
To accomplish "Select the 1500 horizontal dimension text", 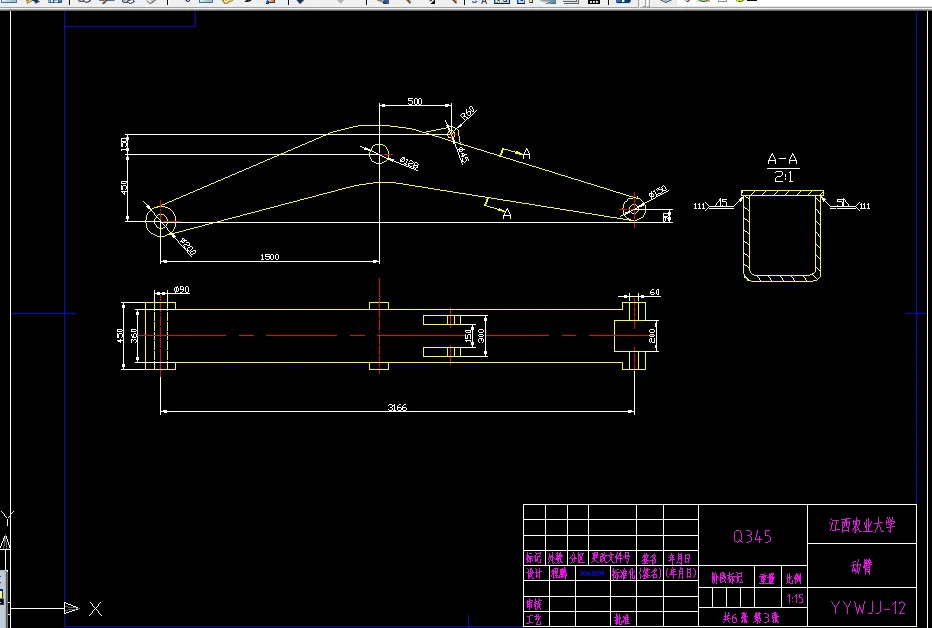I will pyautogui.click(x=269, y=257).
